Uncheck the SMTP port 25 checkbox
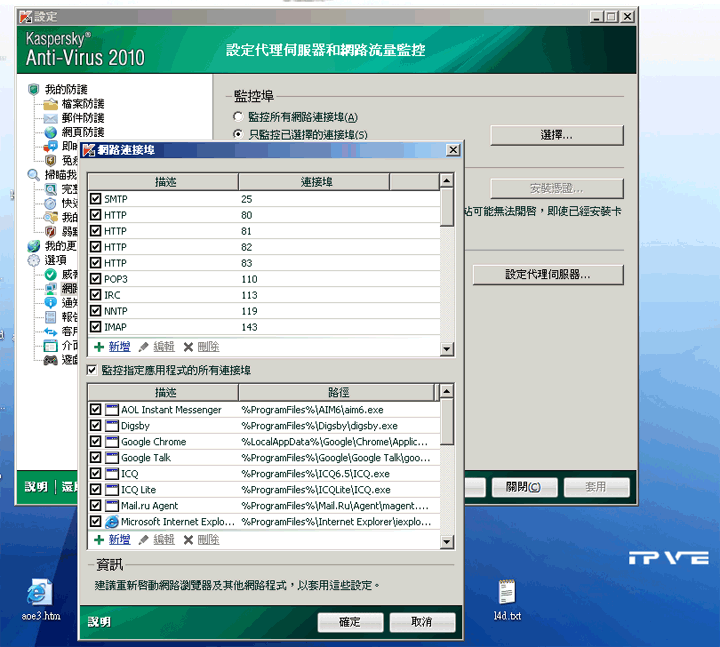The width and height of the screenshot is (720, 647). (96, 200)
